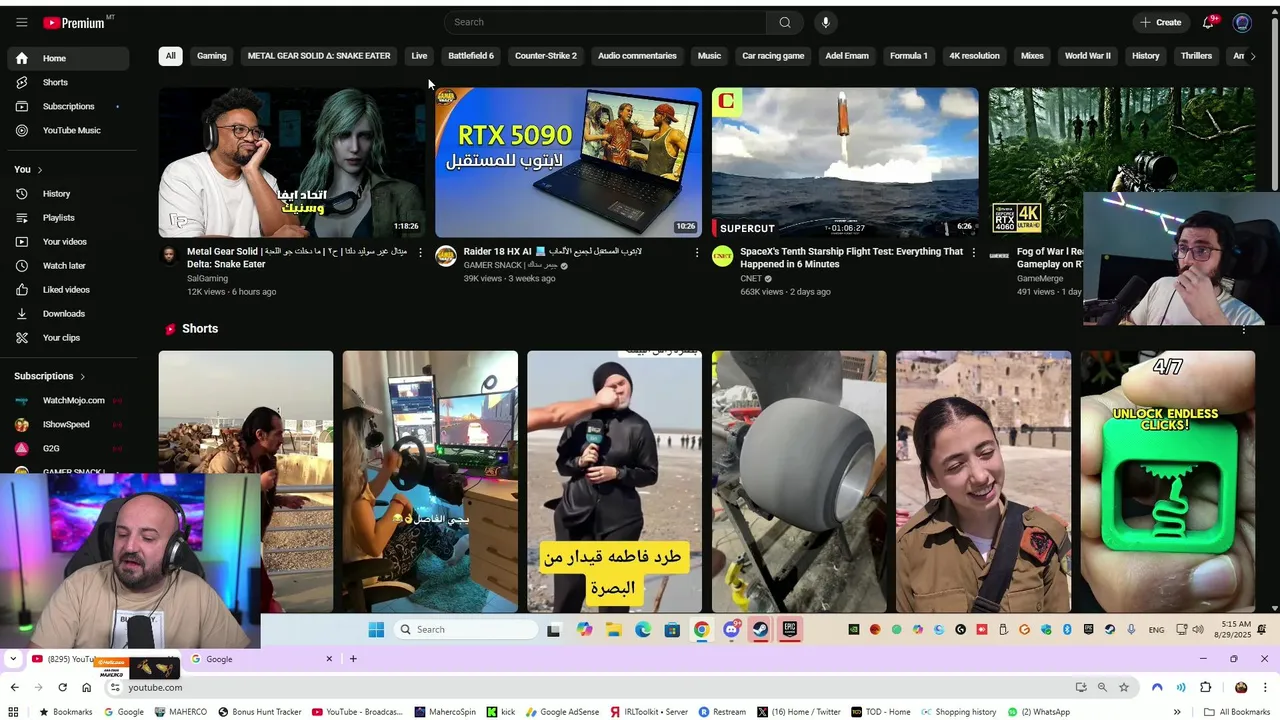Open the Restream bookmark
The width and height of the screenshot is (1280, 720).
click(722, 712)
